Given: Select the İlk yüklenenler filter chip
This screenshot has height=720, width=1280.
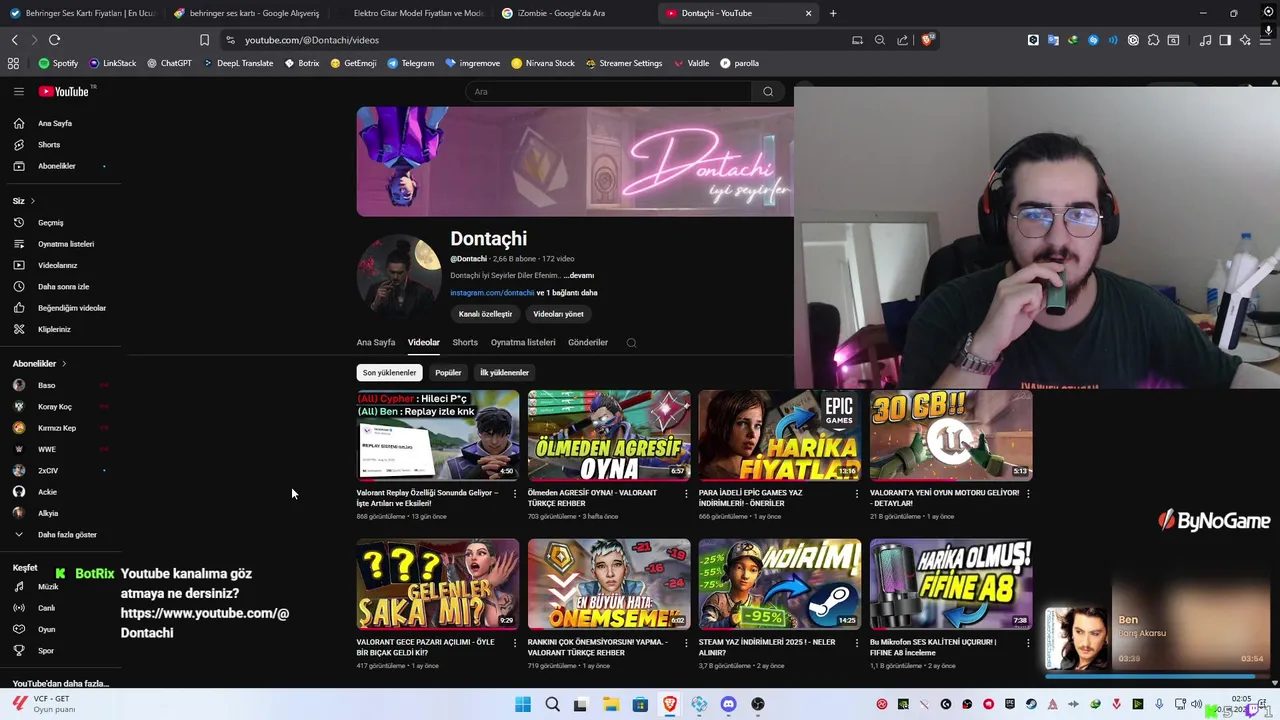Looking at the screenshot, I should tap(504, 372).
